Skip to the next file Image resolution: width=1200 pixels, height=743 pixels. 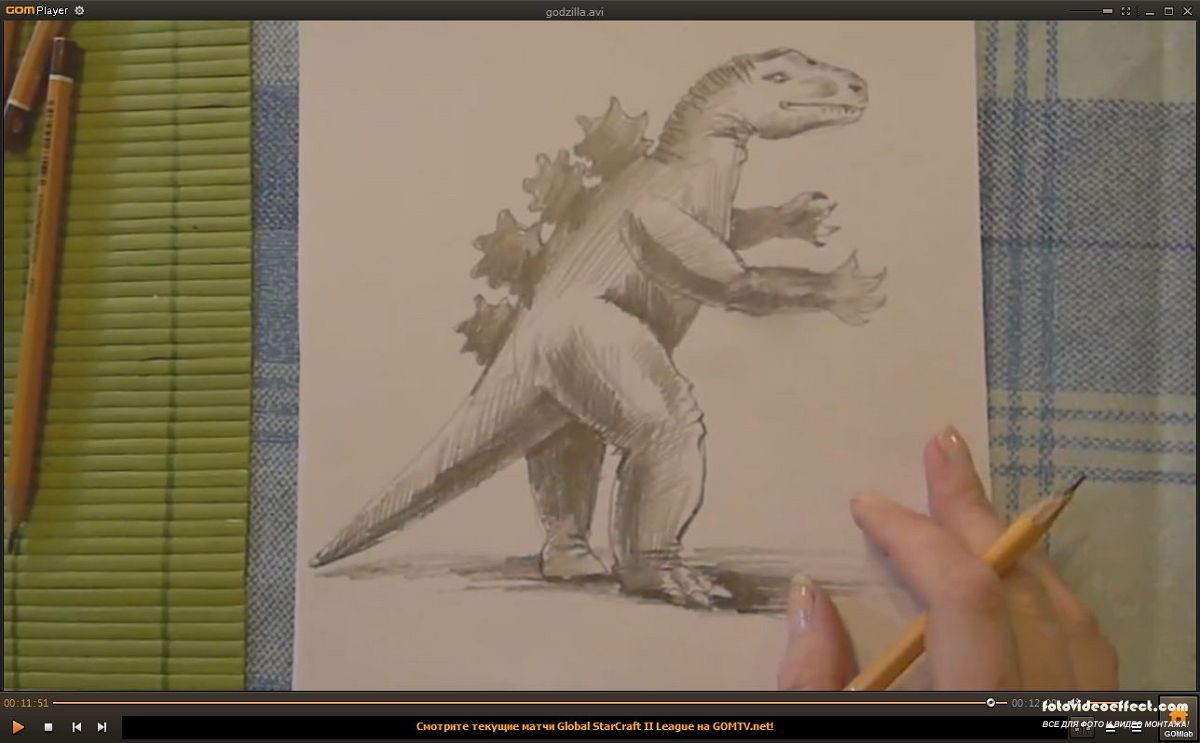(x=102, y=727)
